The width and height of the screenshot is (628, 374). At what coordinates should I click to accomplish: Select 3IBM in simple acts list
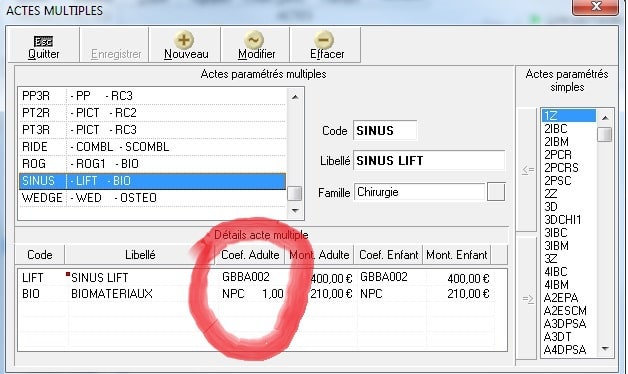point(569,246)
